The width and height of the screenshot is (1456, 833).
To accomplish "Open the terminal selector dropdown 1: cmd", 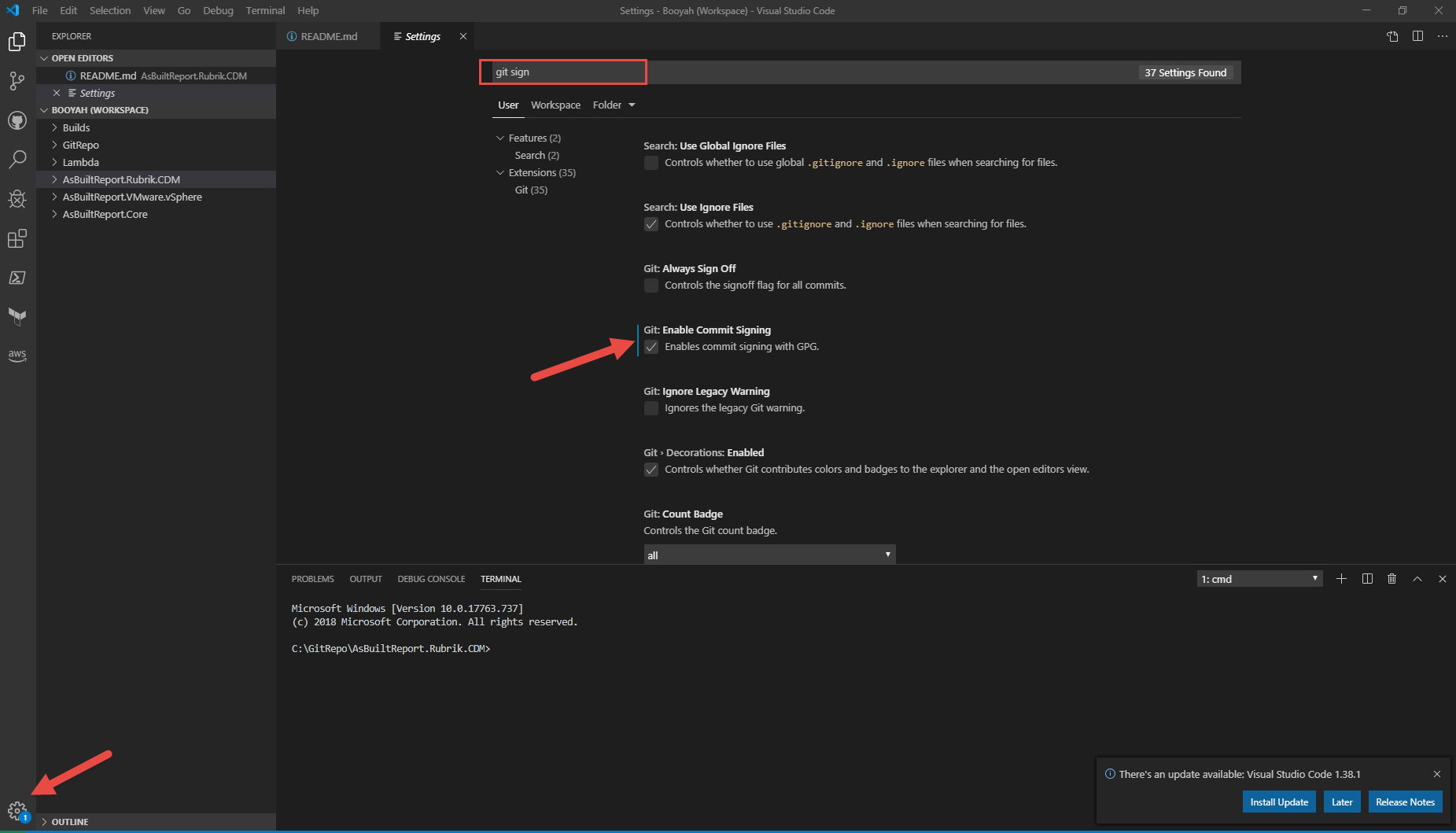I will pyautogui.click(x=1259, y=579).
